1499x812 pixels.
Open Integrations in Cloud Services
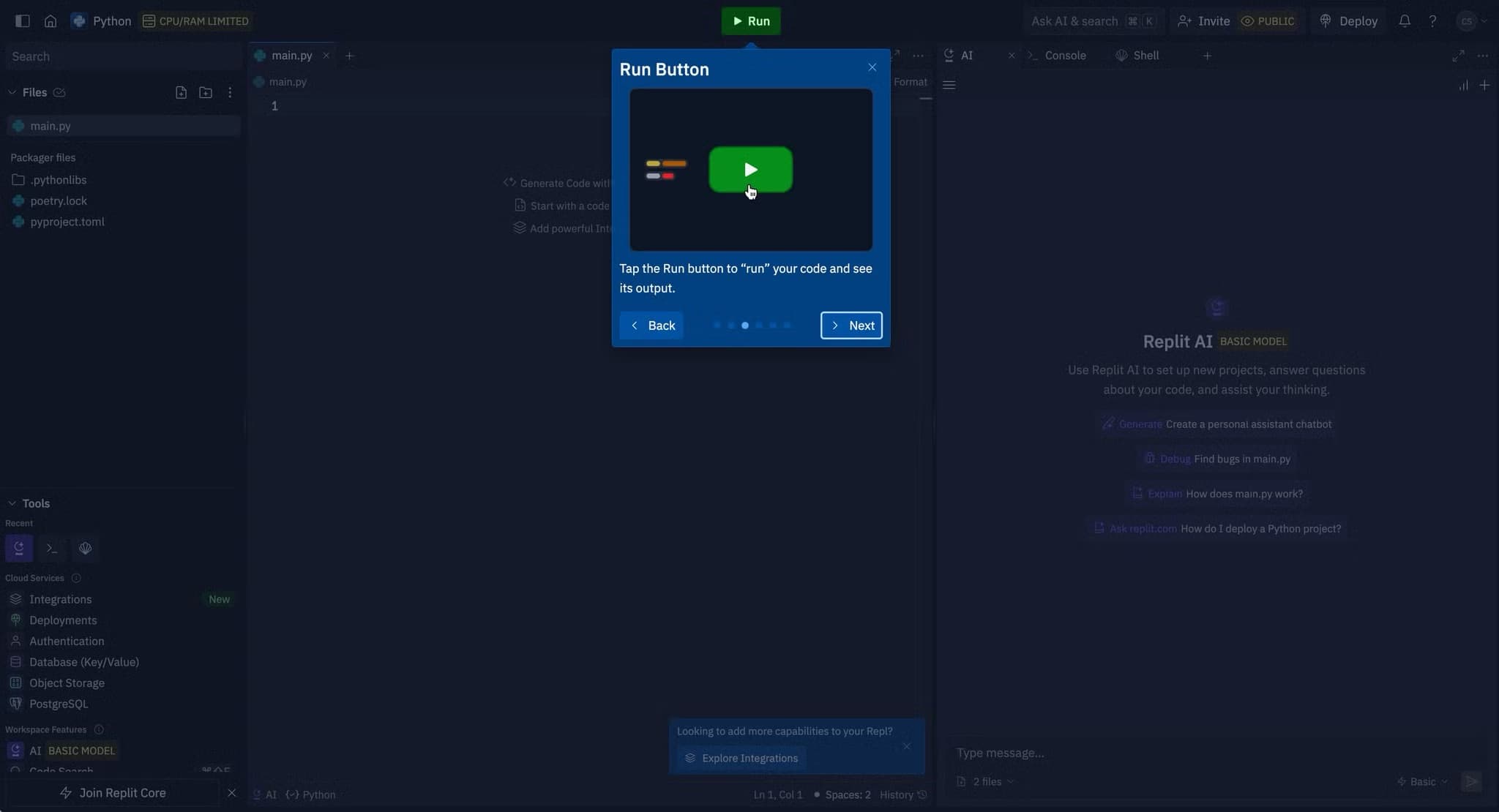point(61,599)
